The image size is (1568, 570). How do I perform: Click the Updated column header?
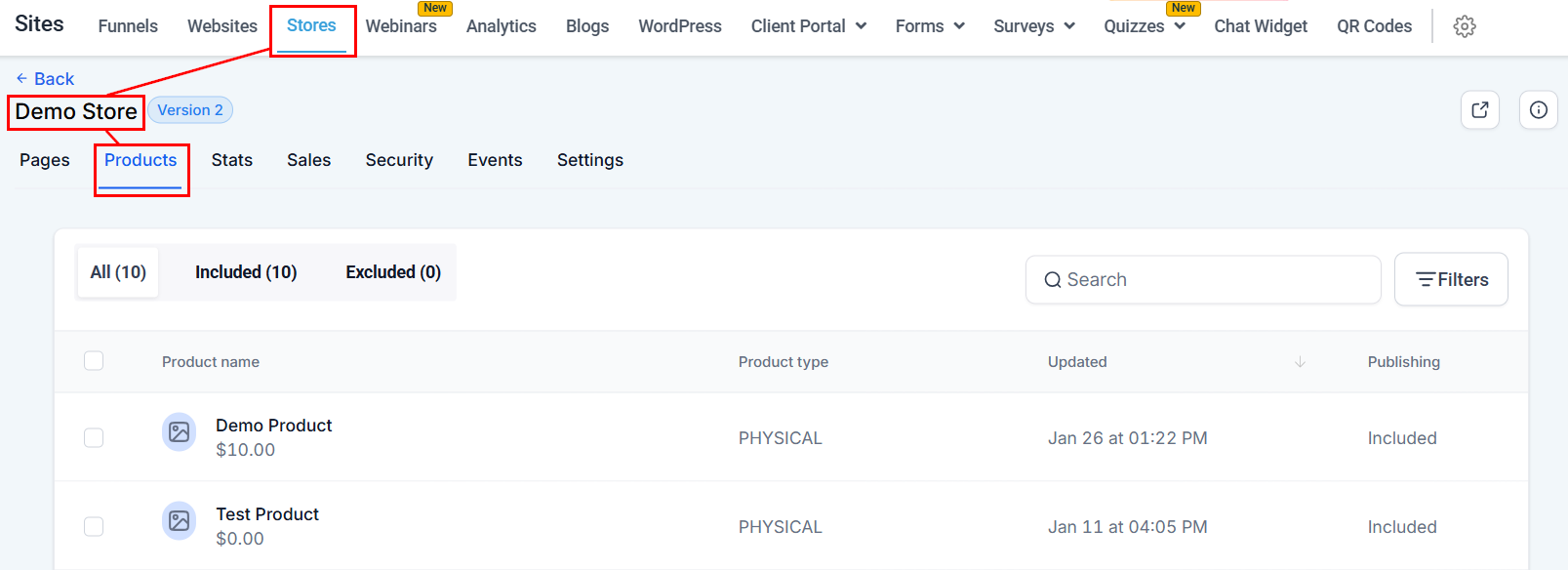[x=1077, y=362]
